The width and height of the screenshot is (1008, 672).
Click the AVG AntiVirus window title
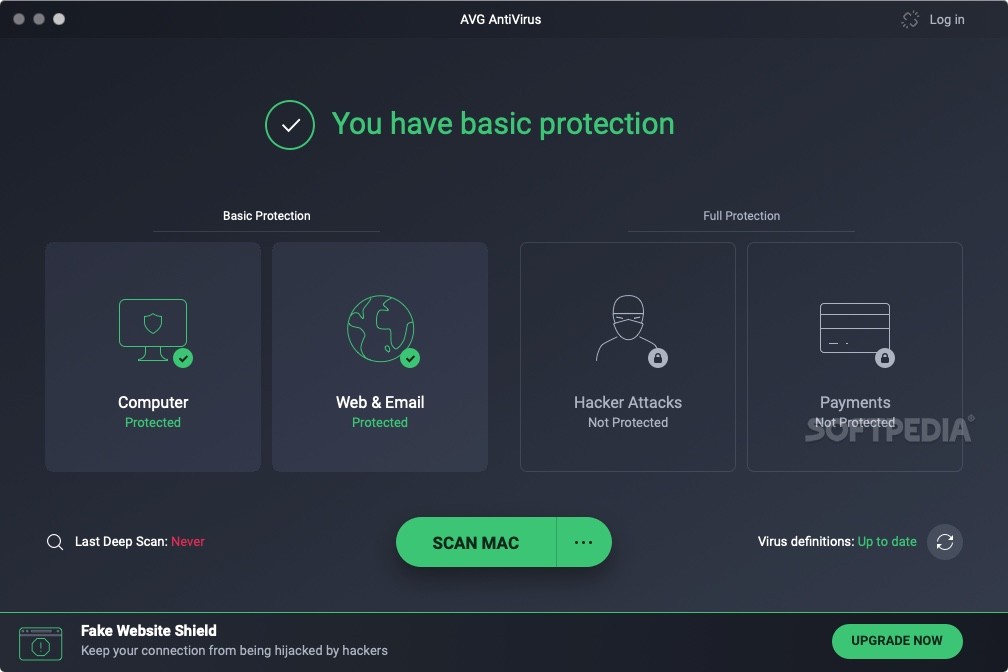pos(500,20)
